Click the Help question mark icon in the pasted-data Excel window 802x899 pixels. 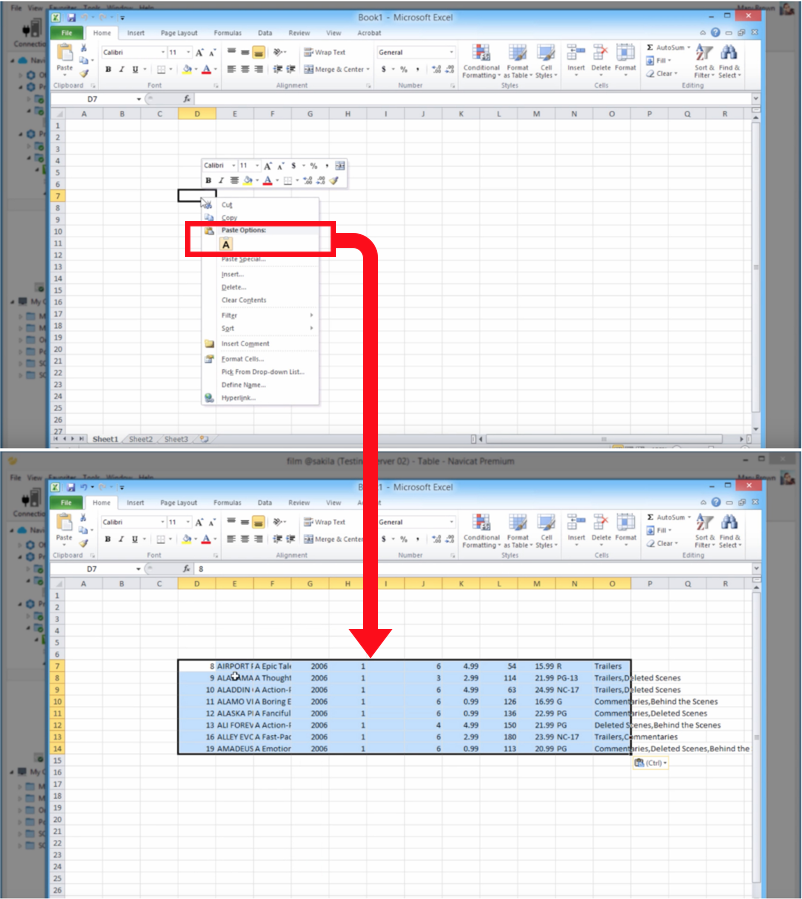[x=716, y=502]
